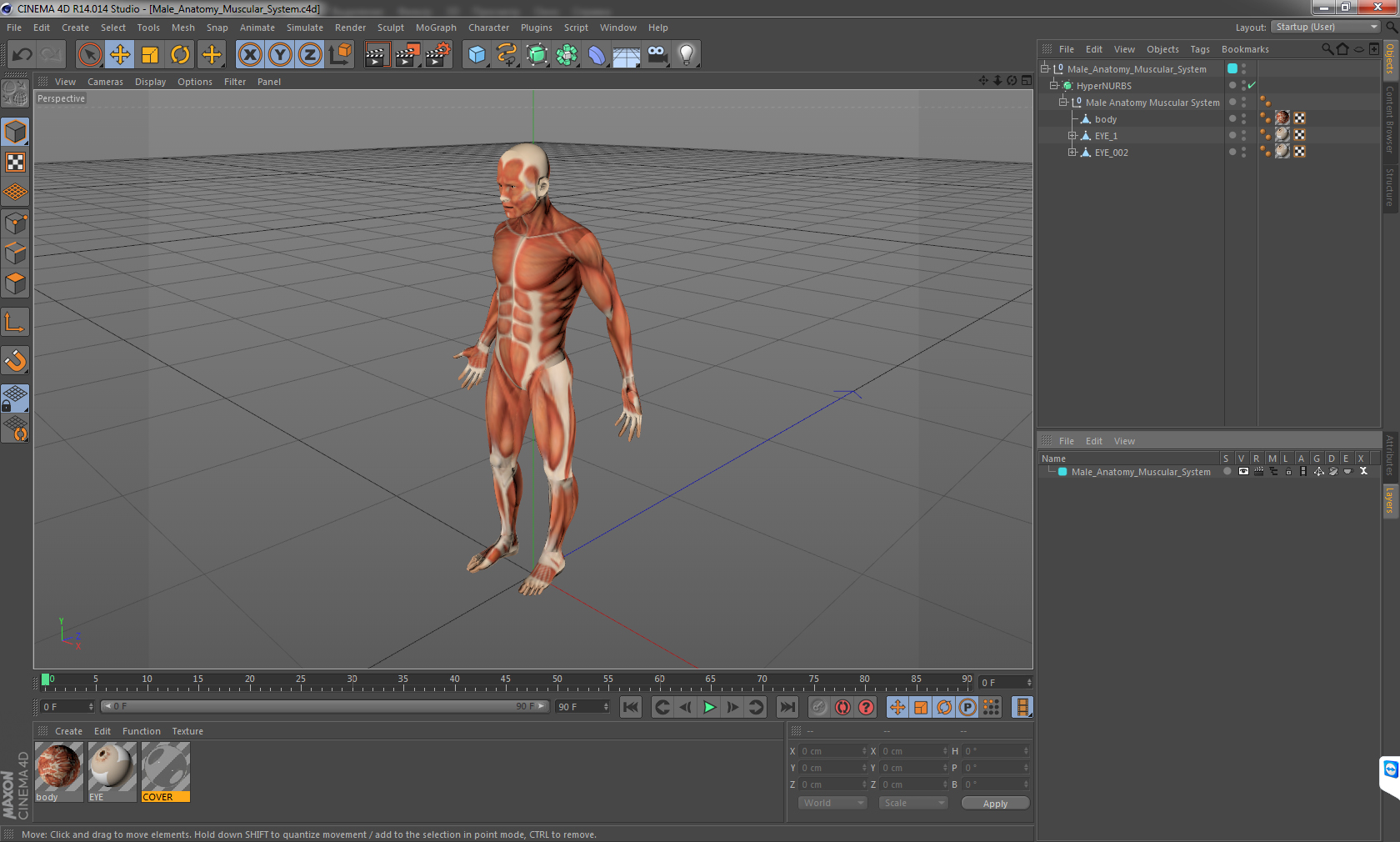Open the Scale mode dropdown
This screenshot has width=1400, height=842.
click(x=913, y=803)
